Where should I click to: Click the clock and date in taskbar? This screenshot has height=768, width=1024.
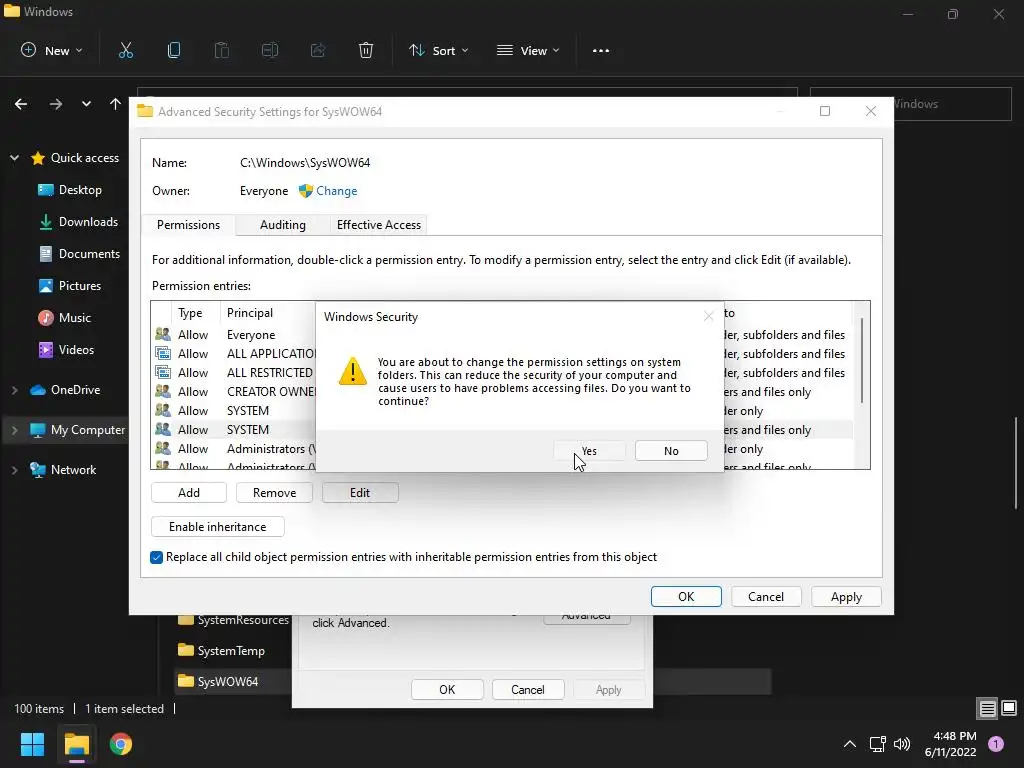(x=951, y=744)
